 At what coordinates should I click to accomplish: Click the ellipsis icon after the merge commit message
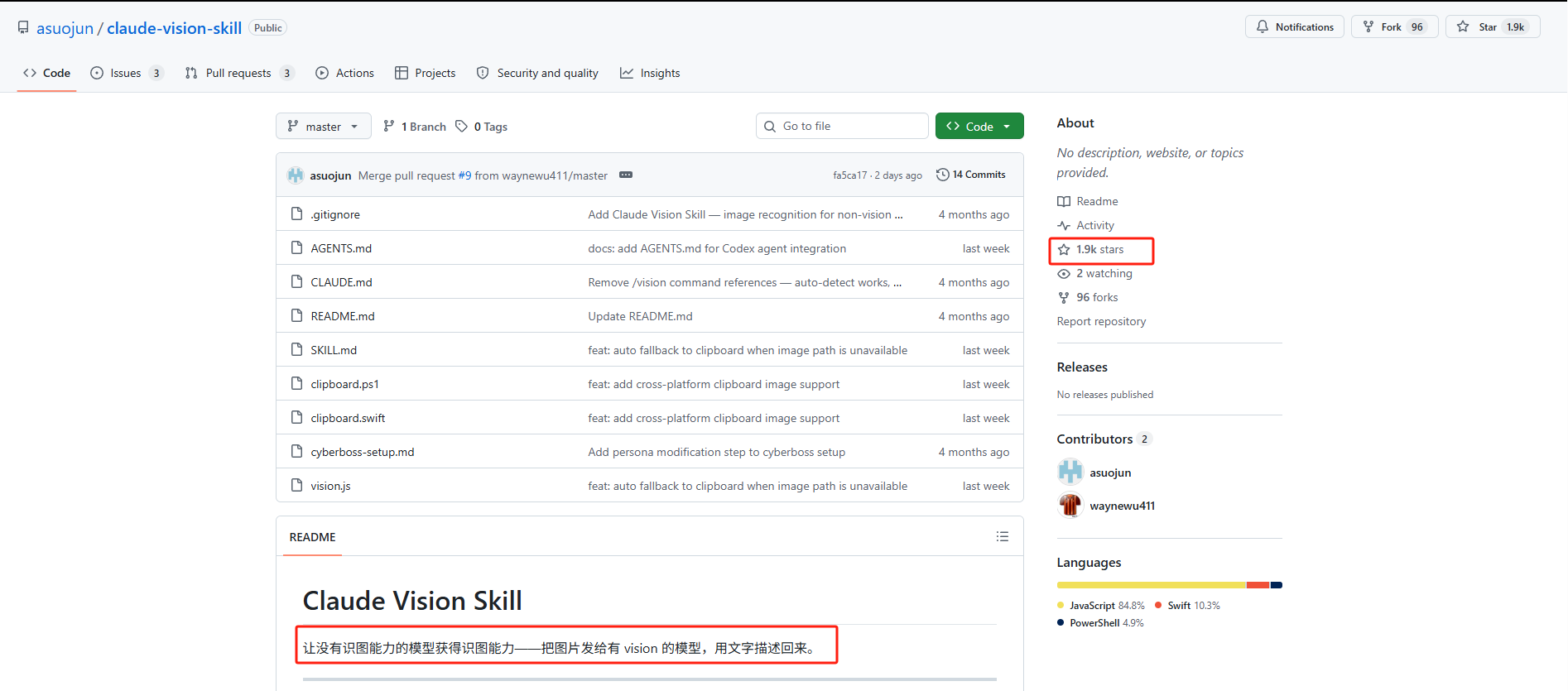coord(626,175)
